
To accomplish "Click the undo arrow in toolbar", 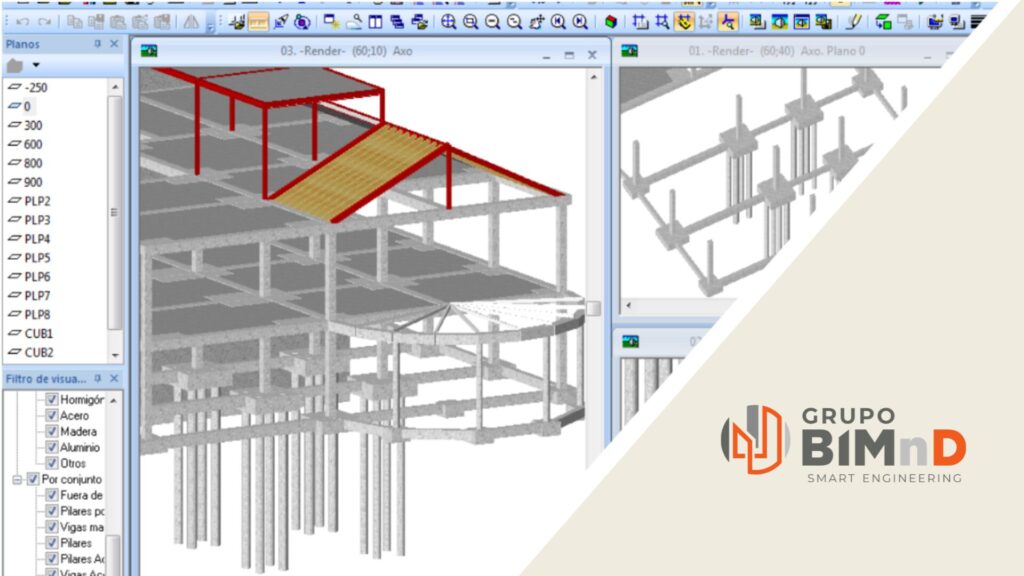I will (22, 22).
